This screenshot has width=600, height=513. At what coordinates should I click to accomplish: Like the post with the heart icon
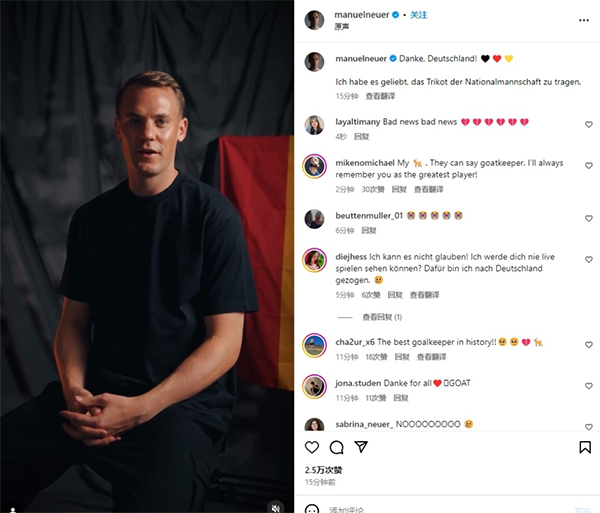click(x=312, y=447)
